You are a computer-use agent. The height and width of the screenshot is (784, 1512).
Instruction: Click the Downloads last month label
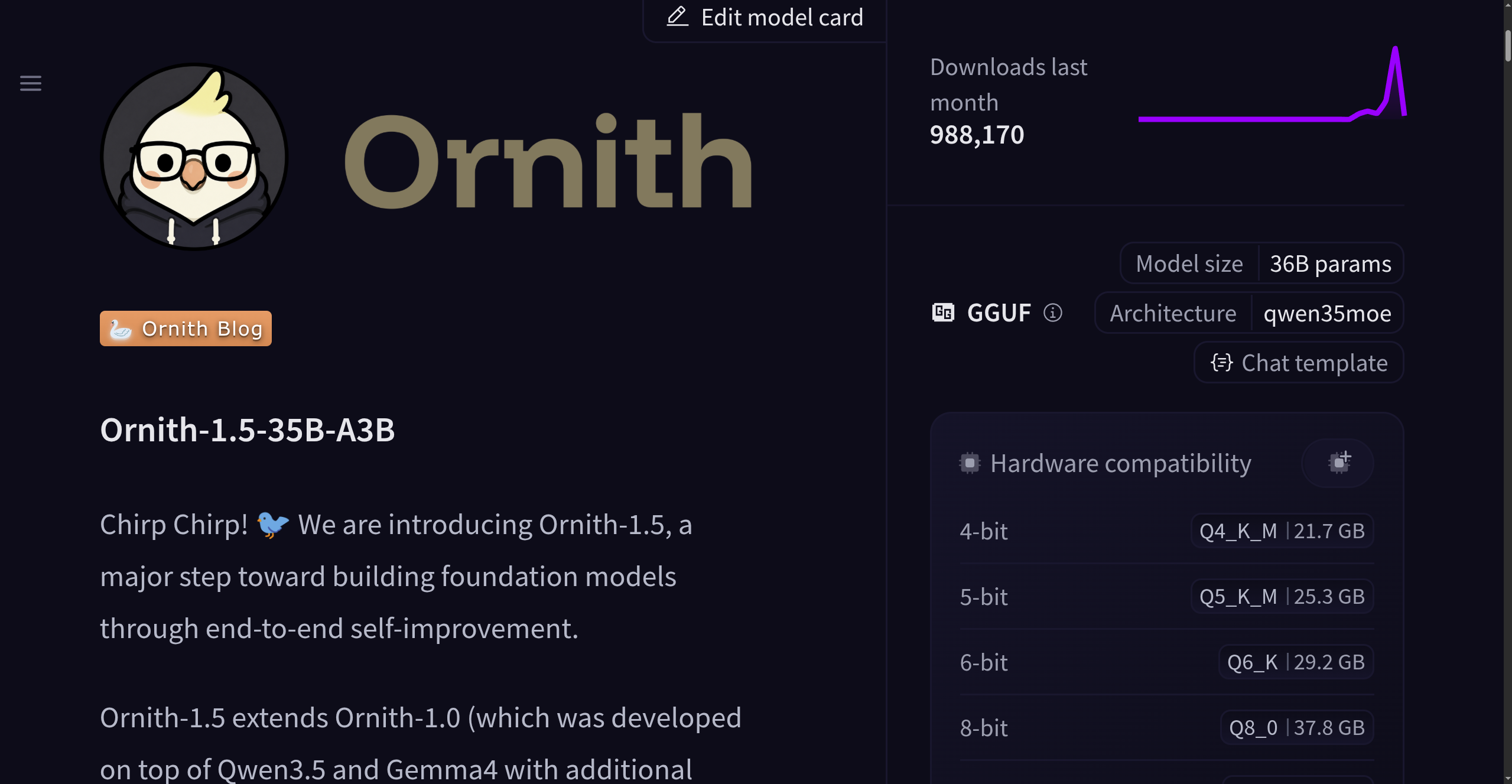click(x=1009, y=84)
